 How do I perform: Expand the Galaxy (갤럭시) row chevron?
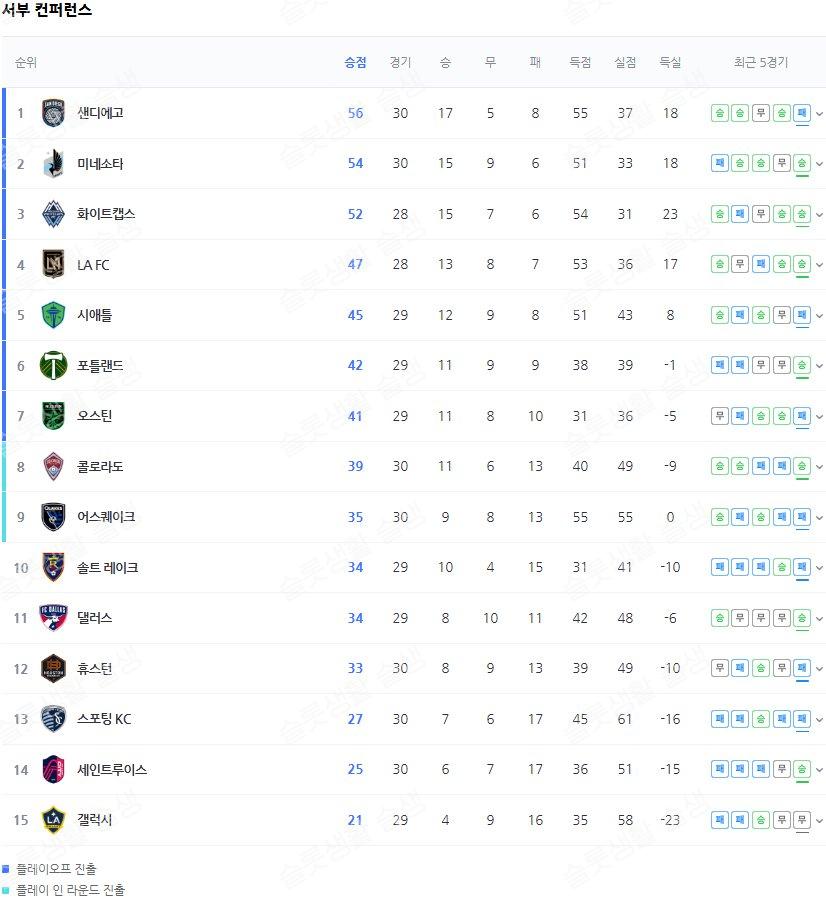(x=819, y=821)
